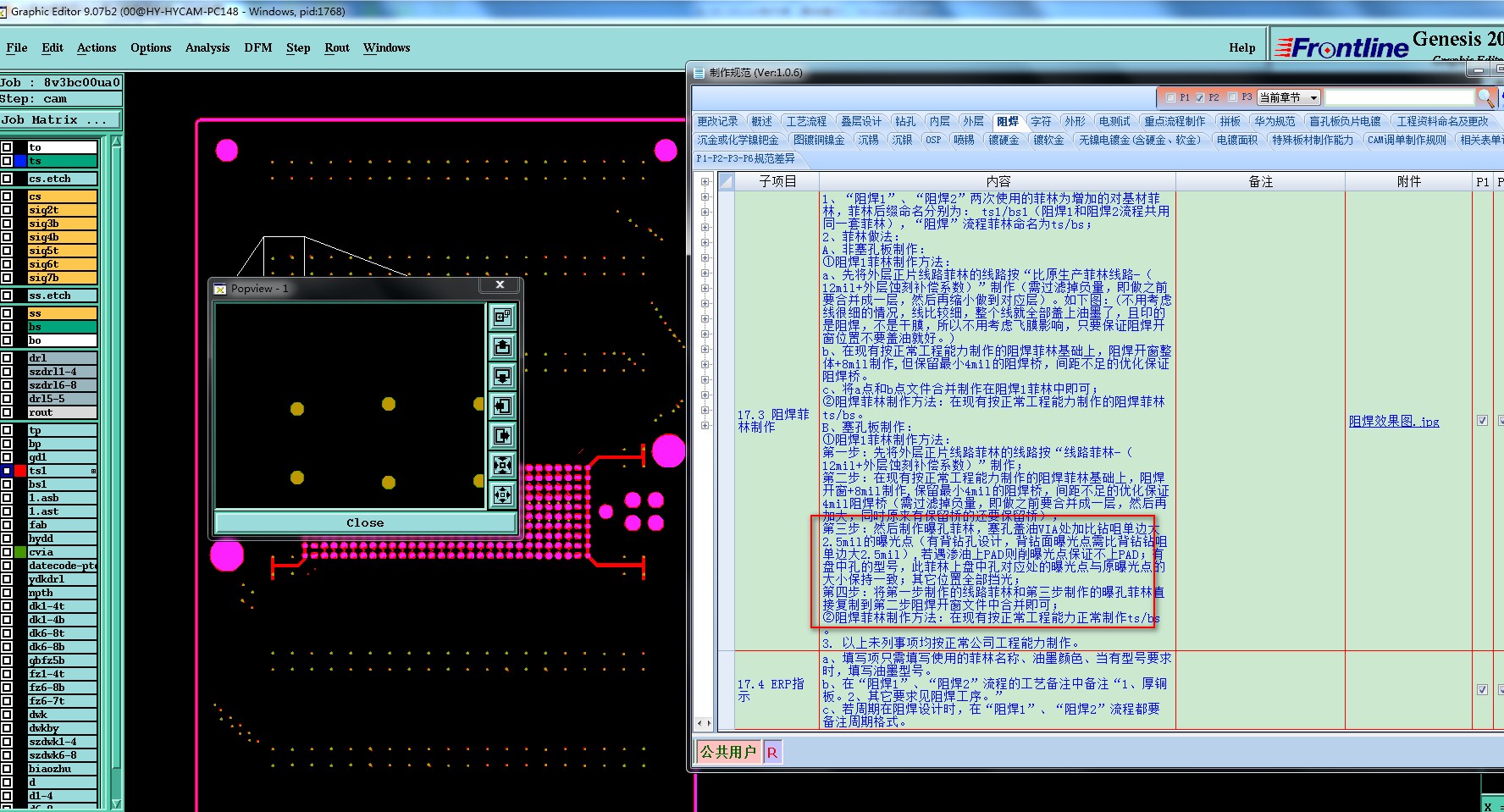
Task: Click the first Popview toolbar icon with small overlapping squares
Action: 502,317
